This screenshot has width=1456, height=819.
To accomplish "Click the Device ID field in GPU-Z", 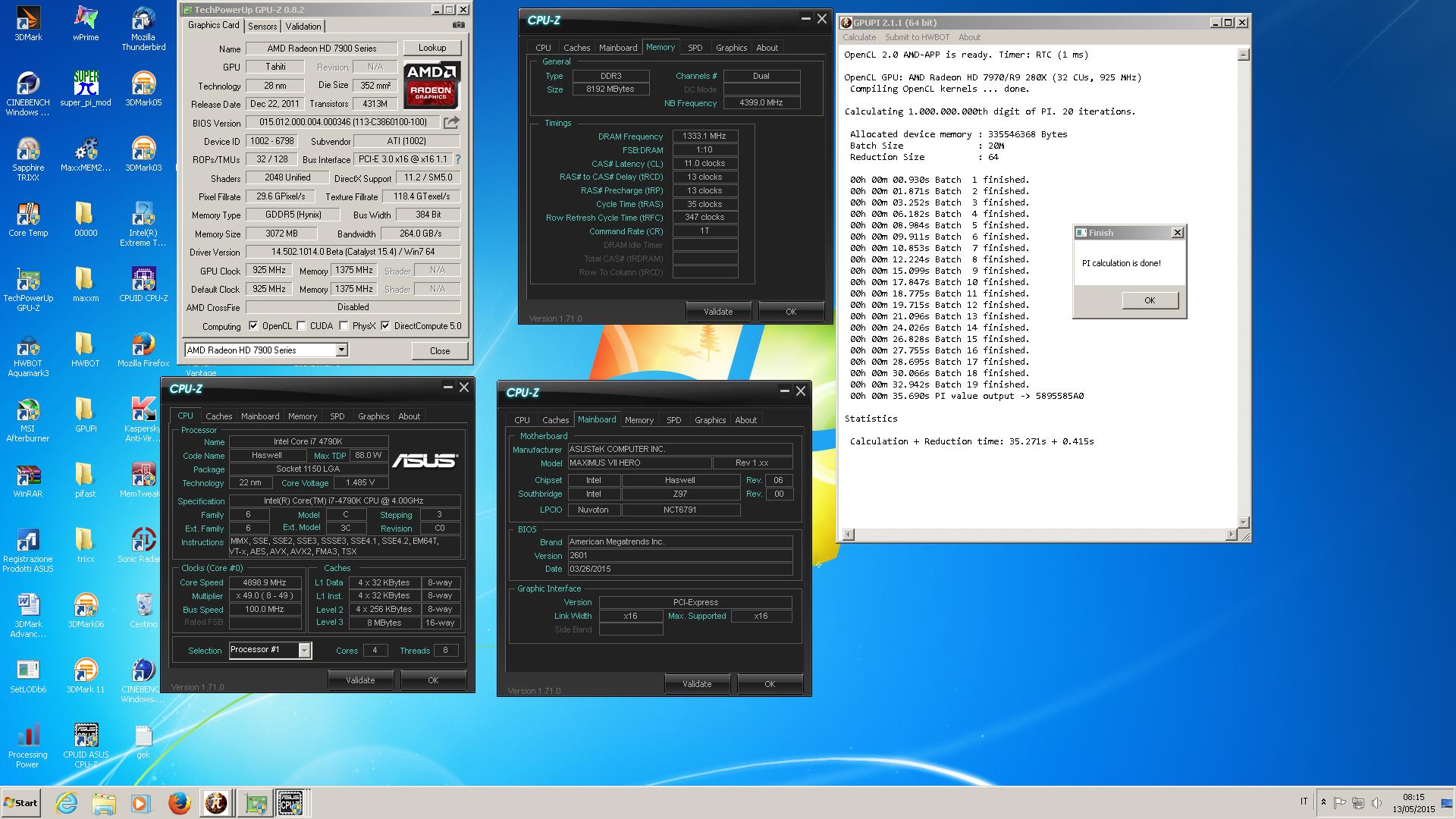I will (272, 141).
